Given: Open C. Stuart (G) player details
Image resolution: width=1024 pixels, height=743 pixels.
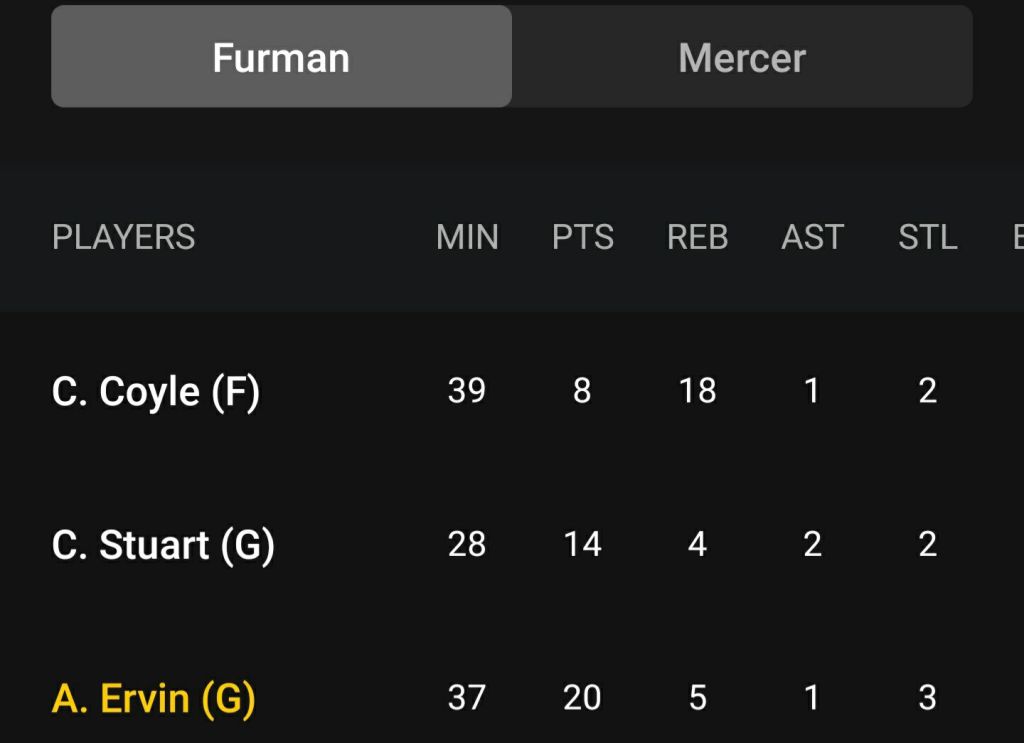Looking at the screenshot, I should tap(163, 545).
